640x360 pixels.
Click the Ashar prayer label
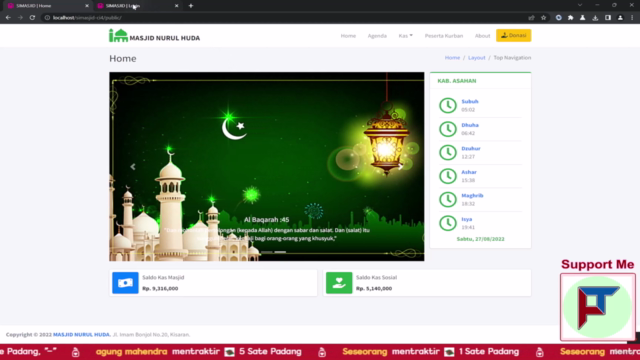click(469, 172)
